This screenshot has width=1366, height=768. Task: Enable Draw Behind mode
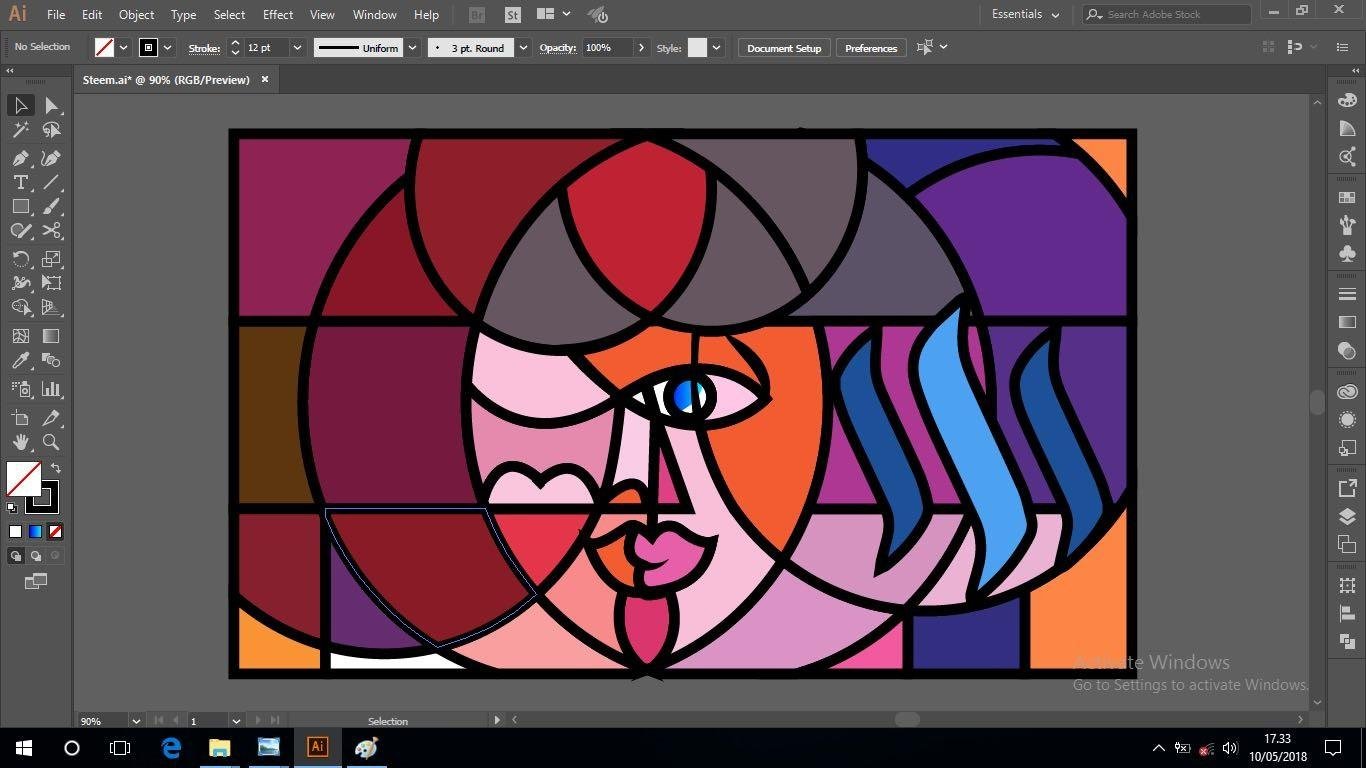(36, 555)
